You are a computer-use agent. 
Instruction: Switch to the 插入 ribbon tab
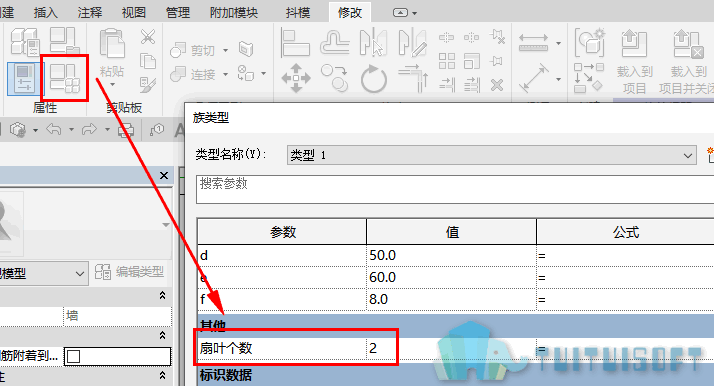point(46,12)
